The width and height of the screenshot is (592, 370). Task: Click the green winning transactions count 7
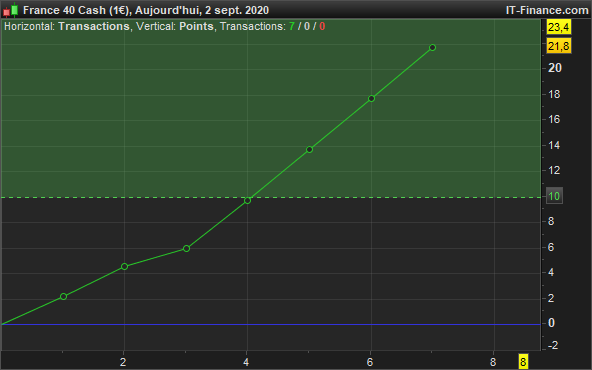coord(291,26)
